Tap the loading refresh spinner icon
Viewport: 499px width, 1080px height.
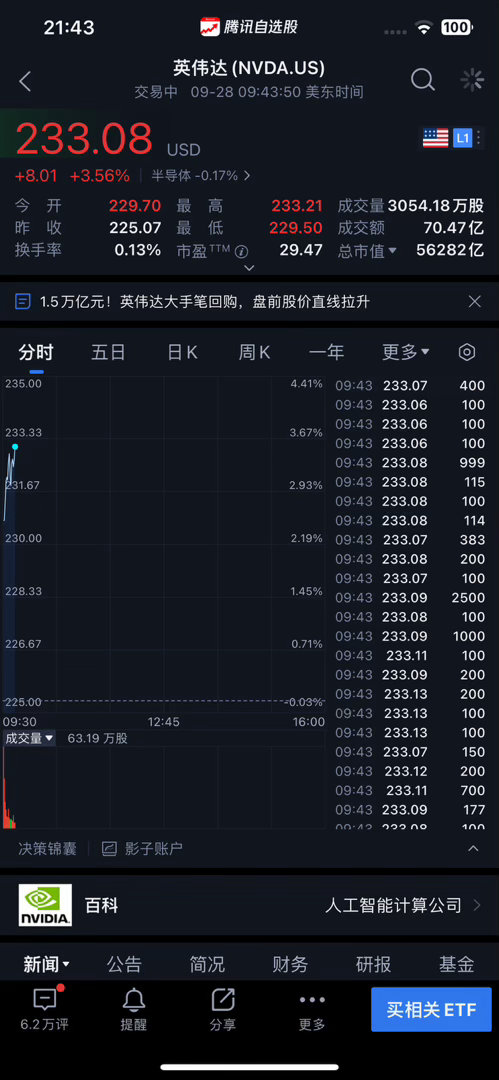[472, 80]
